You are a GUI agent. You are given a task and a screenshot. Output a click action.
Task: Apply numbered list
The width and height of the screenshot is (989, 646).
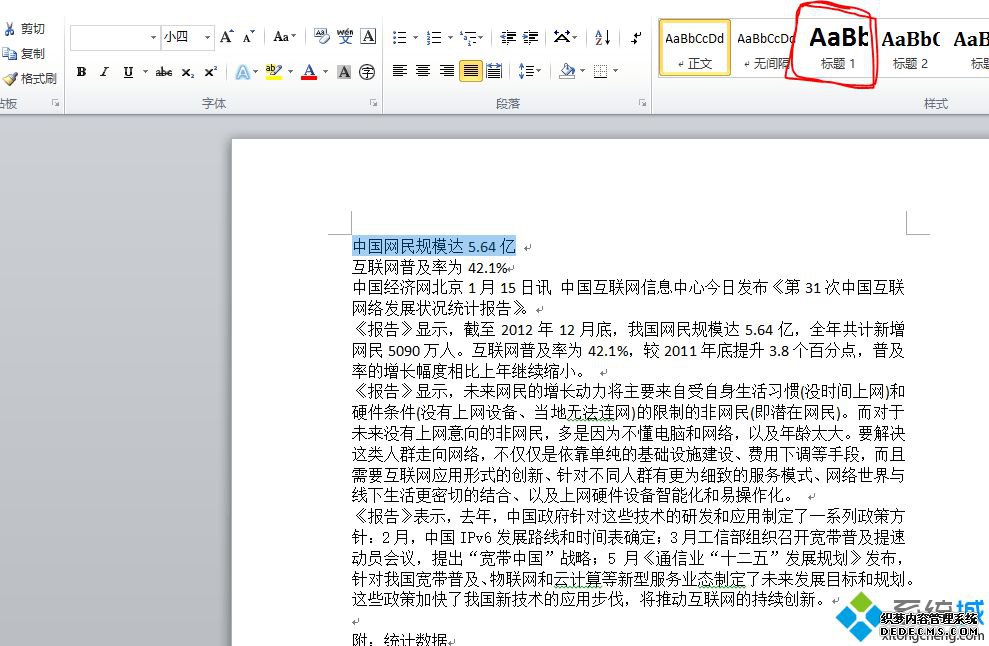[x=434, y=38]
